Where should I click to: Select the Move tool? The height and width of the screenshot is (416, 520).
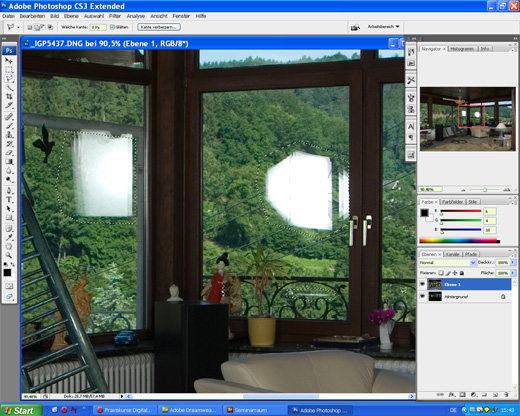(x=9, y=61)
